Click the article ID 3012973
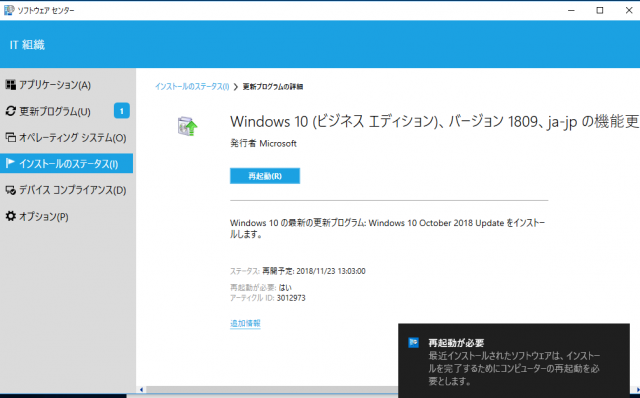This screenshot has height=398, width=640. click(x=291, y=298)
